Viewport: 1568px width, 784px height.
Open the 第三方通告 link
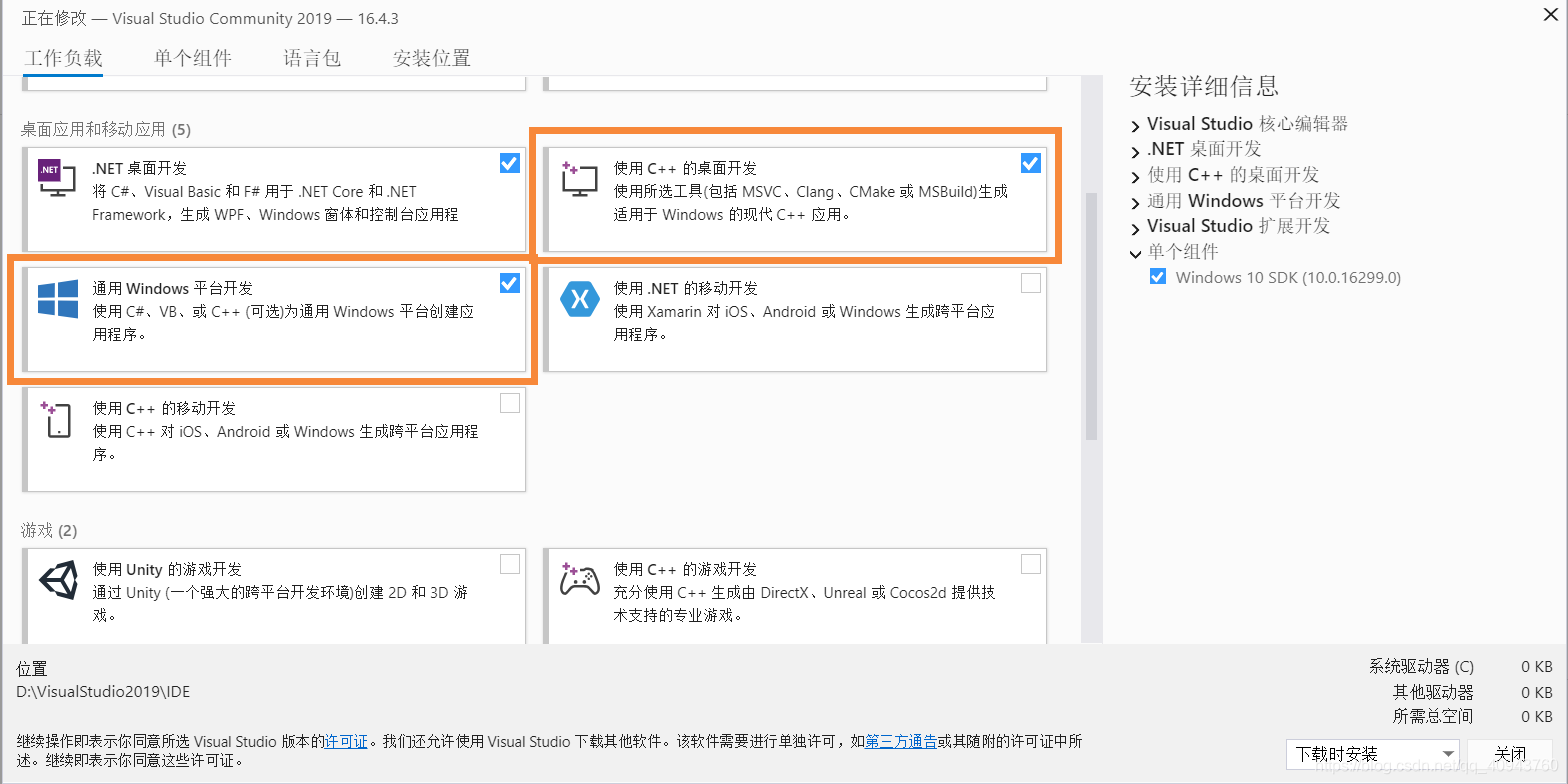pos(901,742)
